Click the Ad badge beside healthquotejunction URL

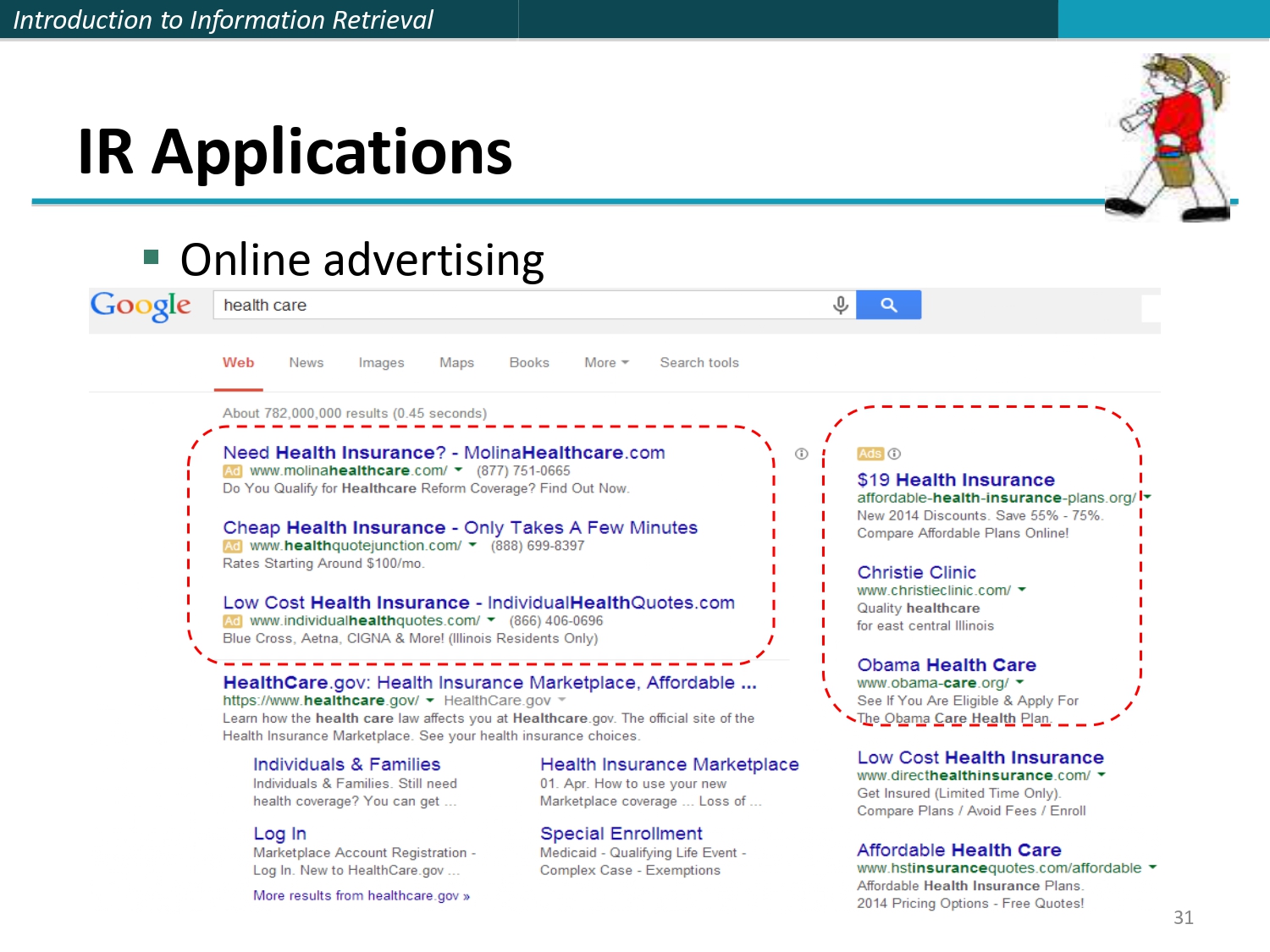[232, 547]
